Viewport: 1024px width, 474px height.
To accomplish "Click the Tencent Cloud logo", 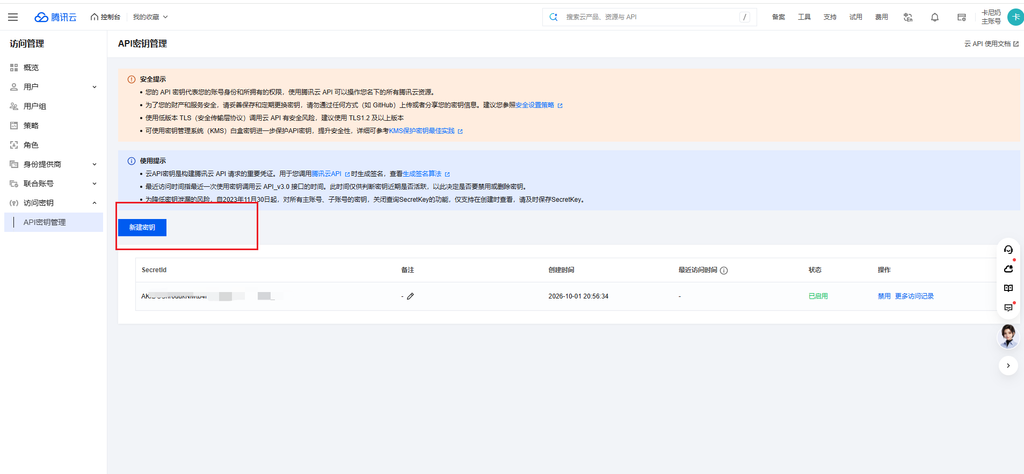I will coord(56,17).
